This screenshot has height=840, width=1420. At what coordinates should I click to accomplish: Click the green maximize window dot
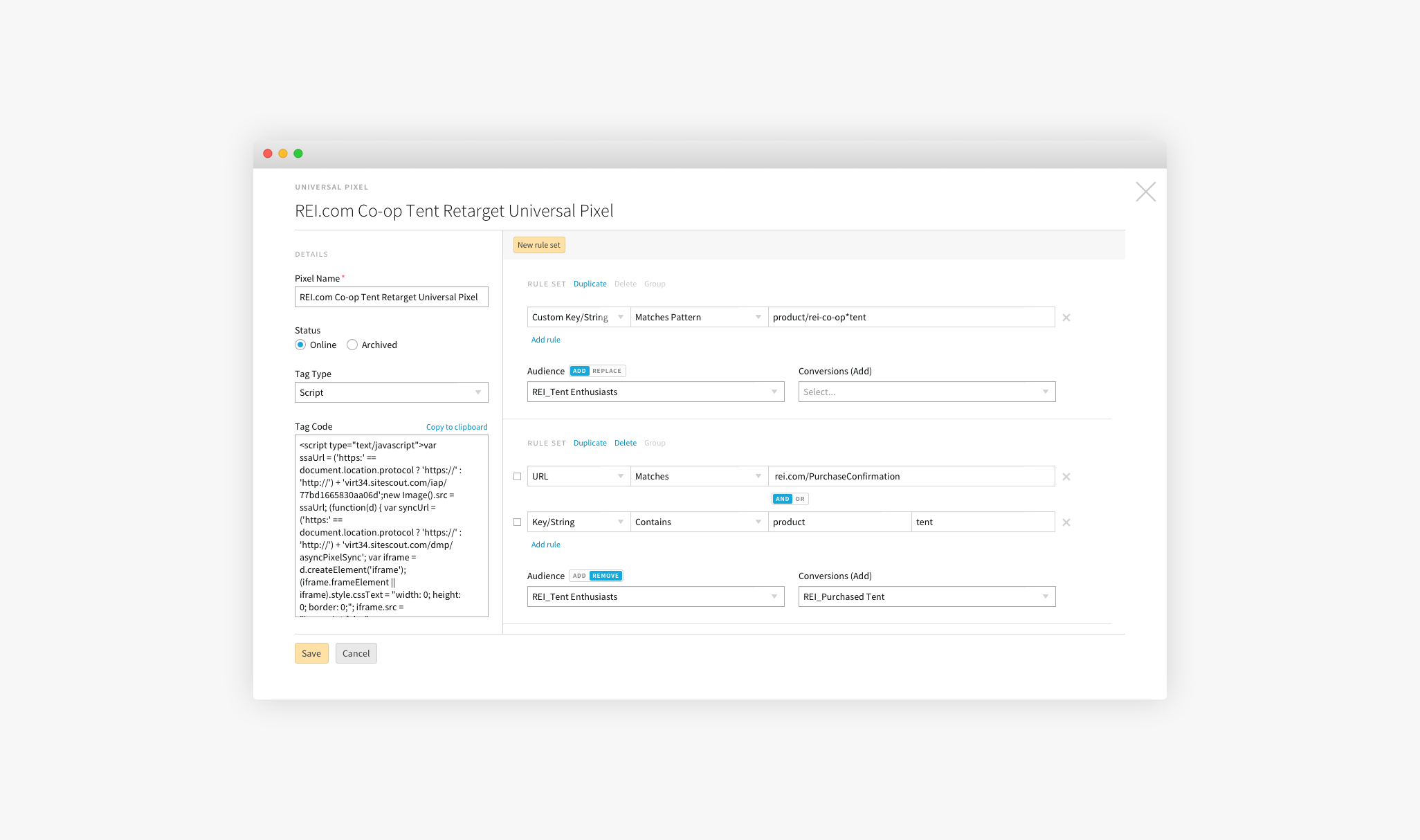(298, 154)
